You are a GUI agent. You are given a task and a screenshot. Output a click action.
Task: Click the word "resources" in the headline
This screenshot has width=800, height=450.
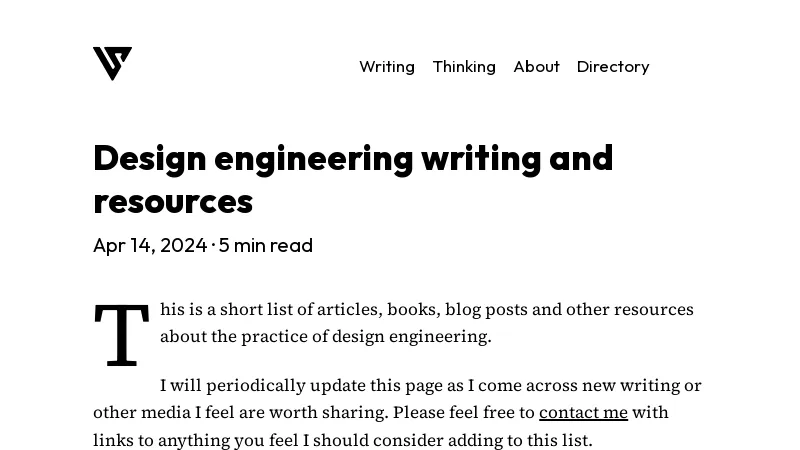coord(173,201)
